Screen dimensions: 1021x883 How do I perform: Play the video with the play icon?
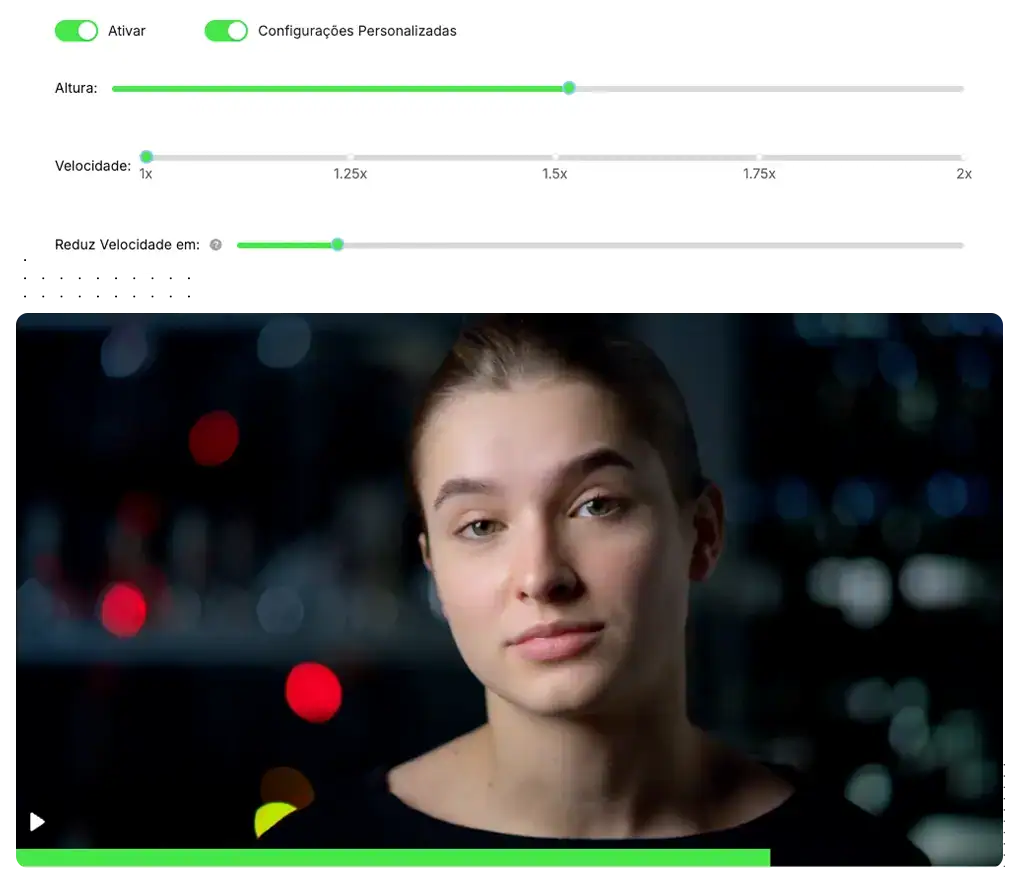pos(37,822)
